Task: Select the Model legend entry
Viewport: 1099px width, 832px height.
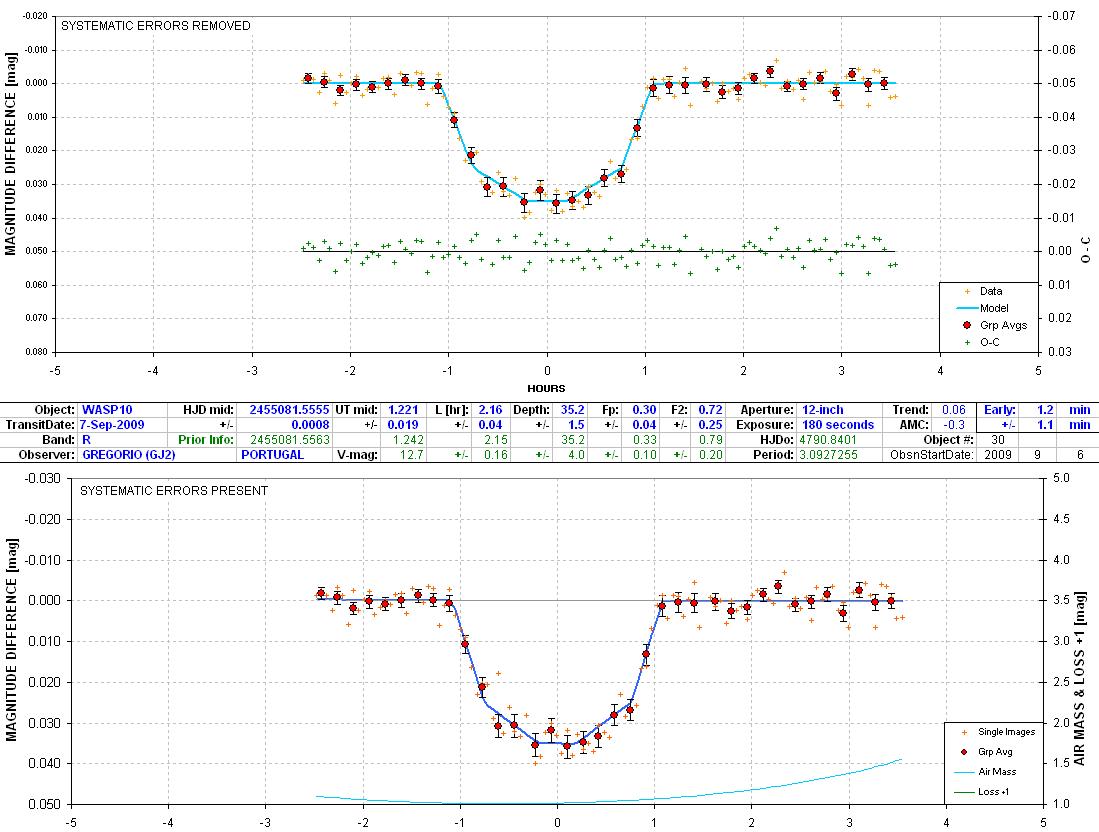Action: pyautogui.click(x=983, y=308)
